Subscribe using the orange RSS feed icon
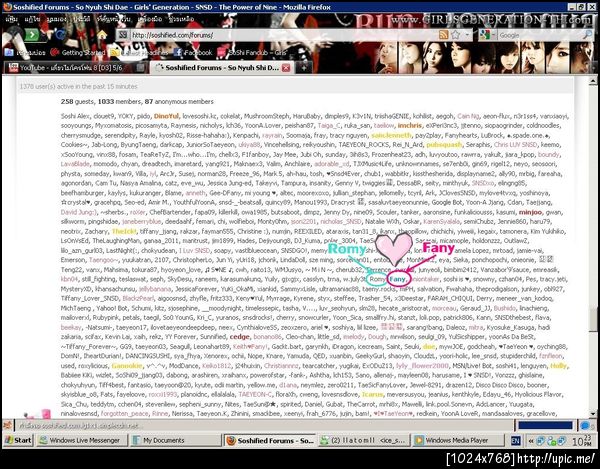Image resolution: width=600 pixels, height=469 pixels. coord(444,35)
